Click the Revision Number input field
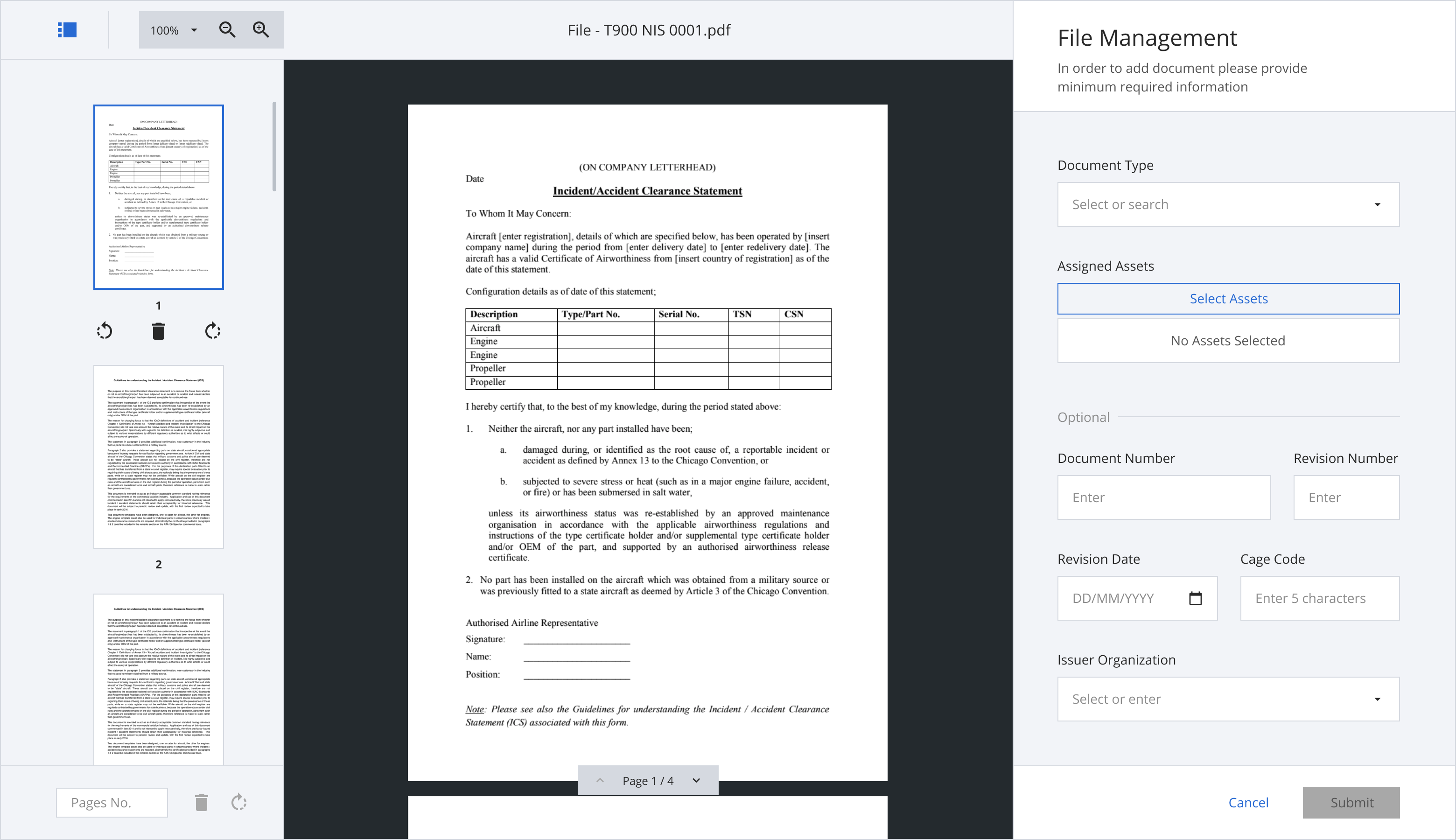The image size is (1456, 840). 1346,497
